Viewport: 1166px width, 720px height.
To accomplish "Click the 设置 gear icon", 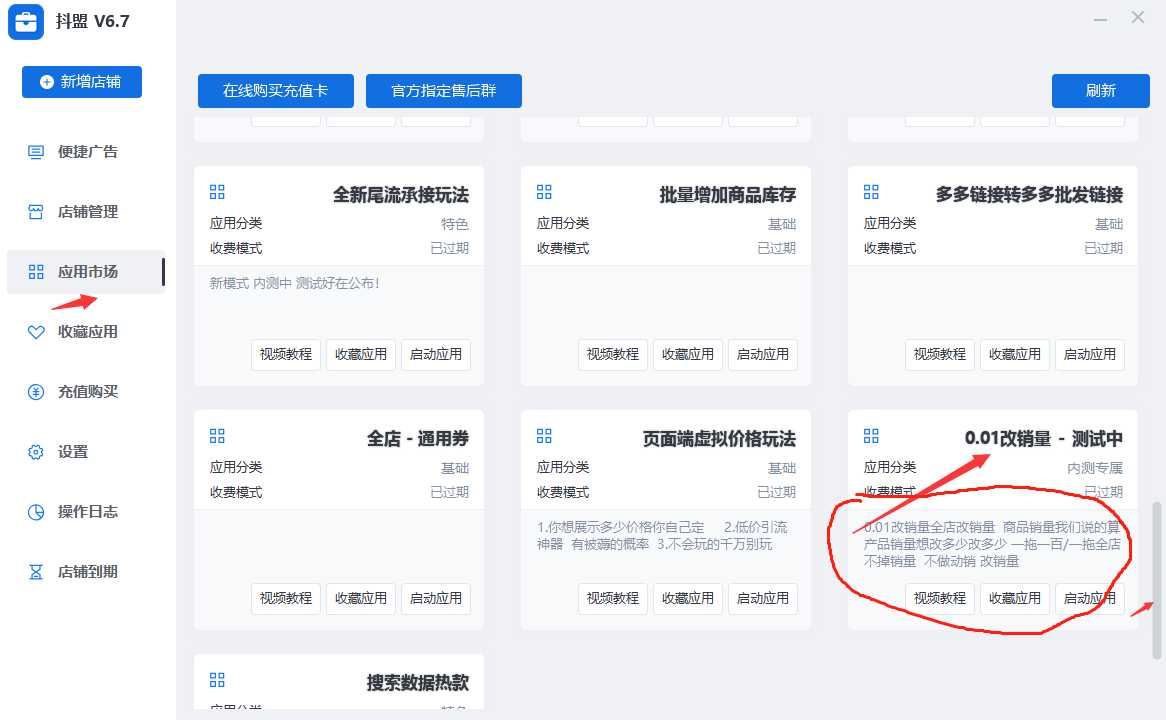I will (36, 452).
